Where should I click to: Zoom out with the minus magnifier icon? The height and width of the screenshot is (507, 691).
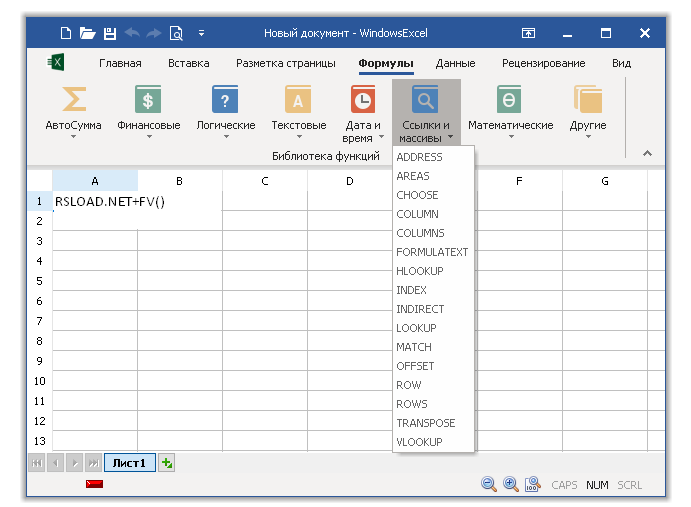click(489, 484)
